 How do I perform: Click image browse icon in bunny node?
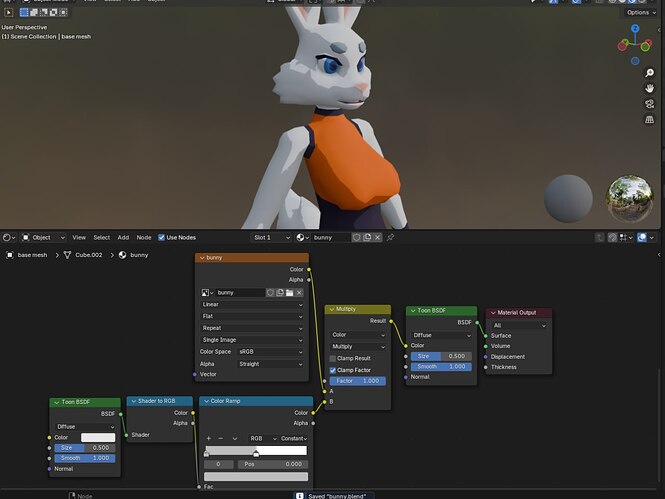tap(207, 293)
